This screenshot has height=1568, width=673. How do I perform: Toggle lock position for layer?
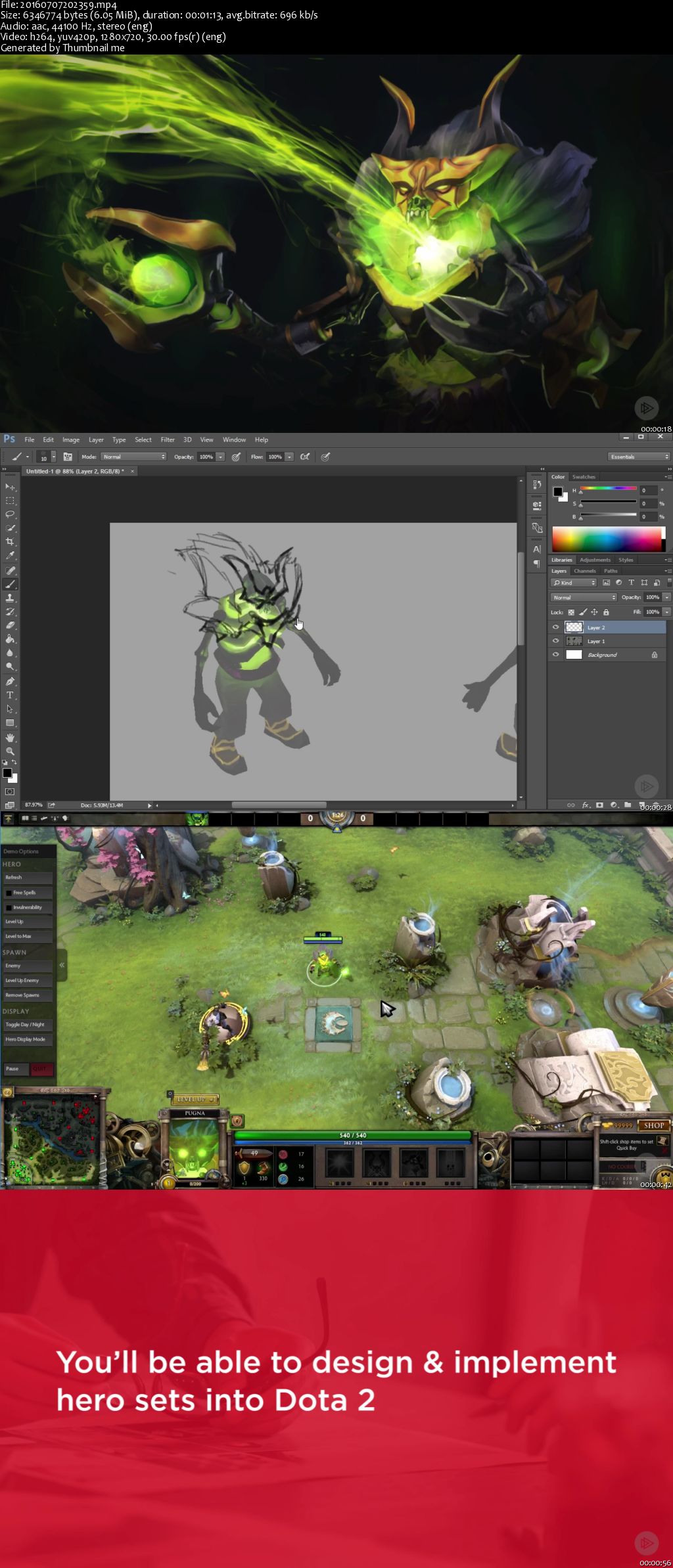coord(594,612)
